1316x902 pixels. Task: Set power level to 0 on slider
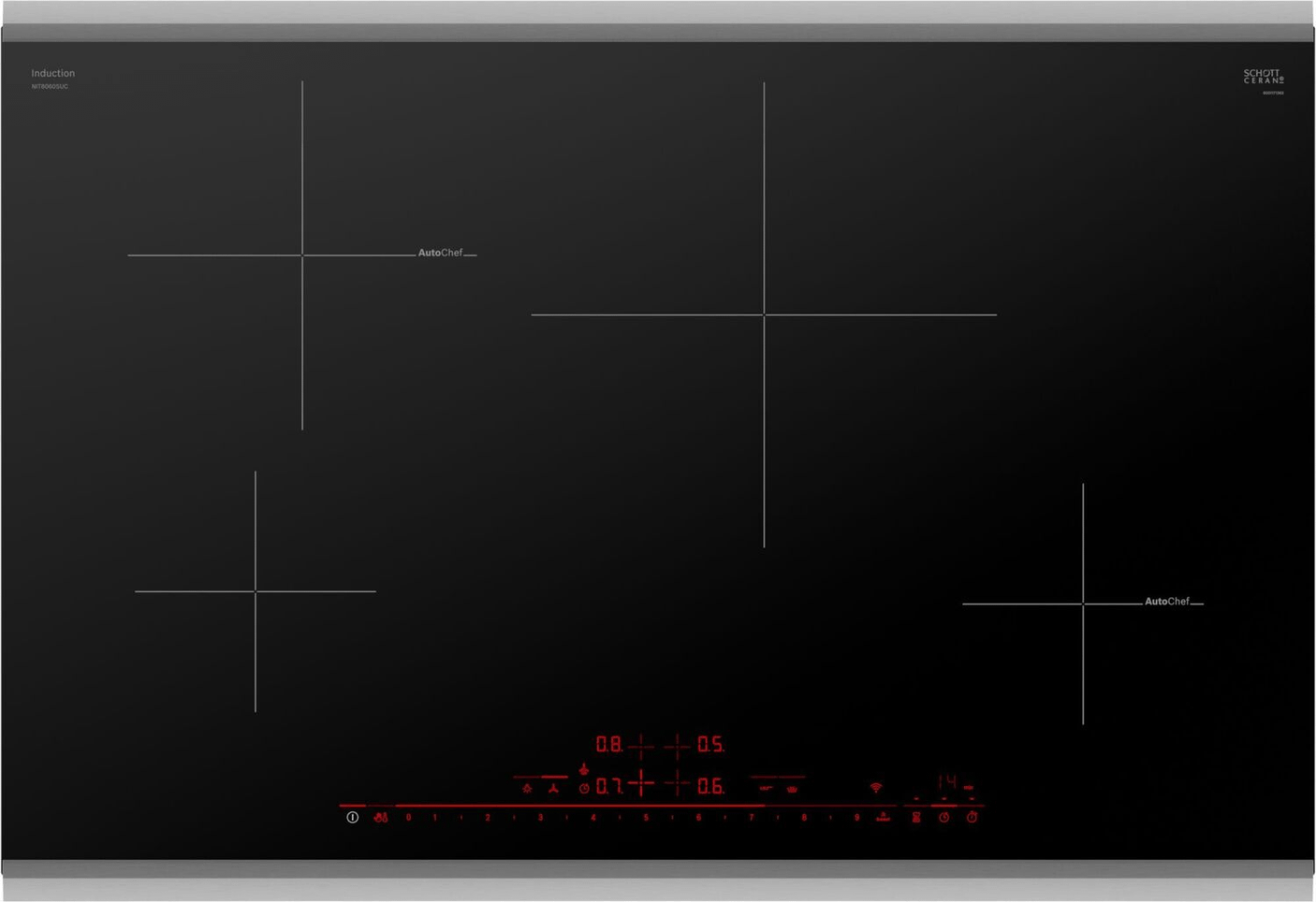tap(408, 817)
